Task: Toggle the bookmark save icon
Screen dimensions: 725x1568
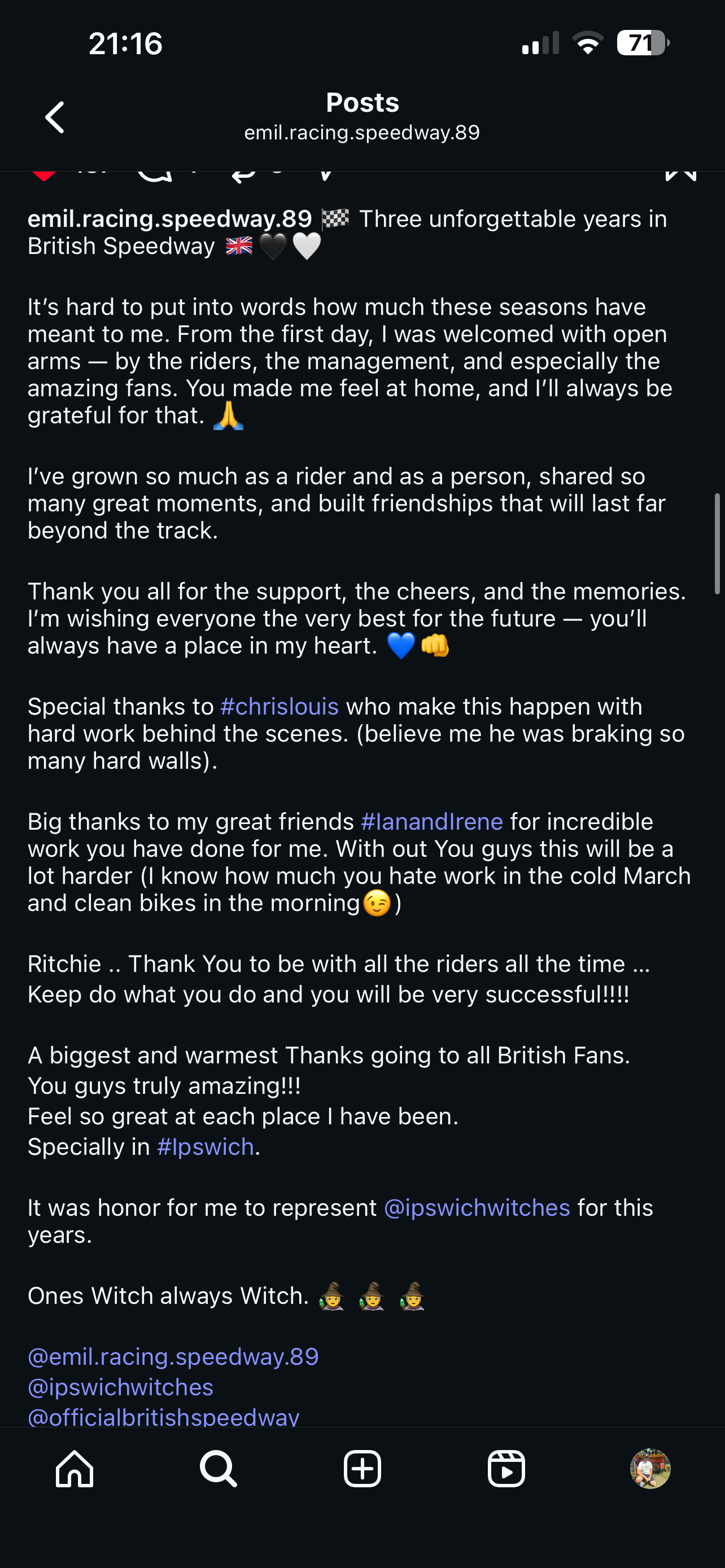Action: [x=680, y=176]
